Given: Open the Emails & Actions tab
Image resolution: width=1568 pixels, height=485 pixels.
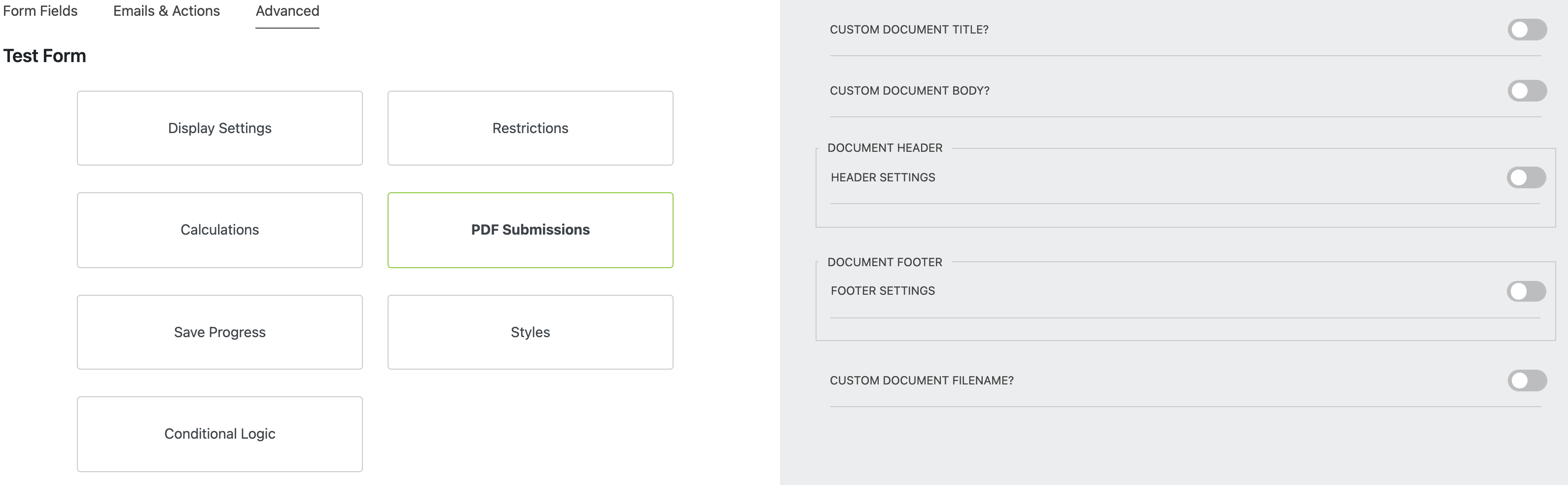Looking at the screenshot, I should pos(166,10).
